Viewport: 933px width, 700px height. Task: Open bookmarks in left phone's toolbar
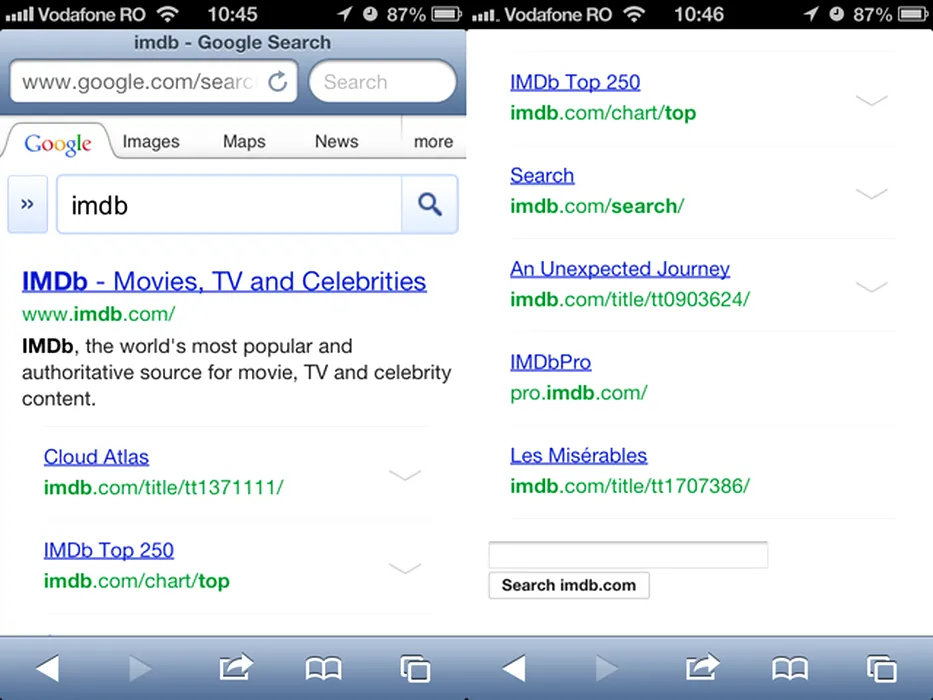pyautogui.click(x=323, y=668)
